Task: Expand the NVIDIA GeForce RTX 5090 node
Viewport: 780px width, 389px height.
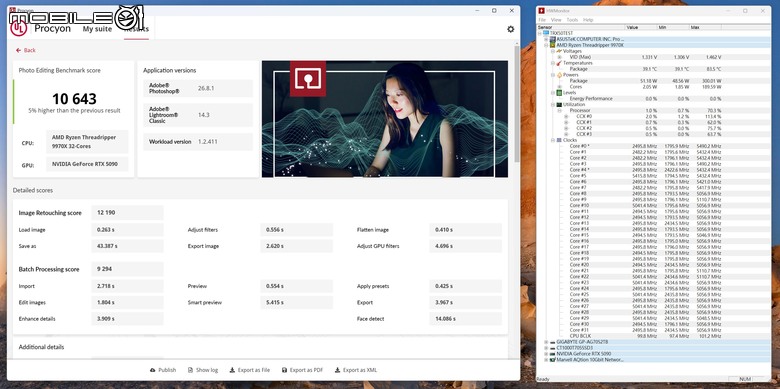Action: [546, 354]
